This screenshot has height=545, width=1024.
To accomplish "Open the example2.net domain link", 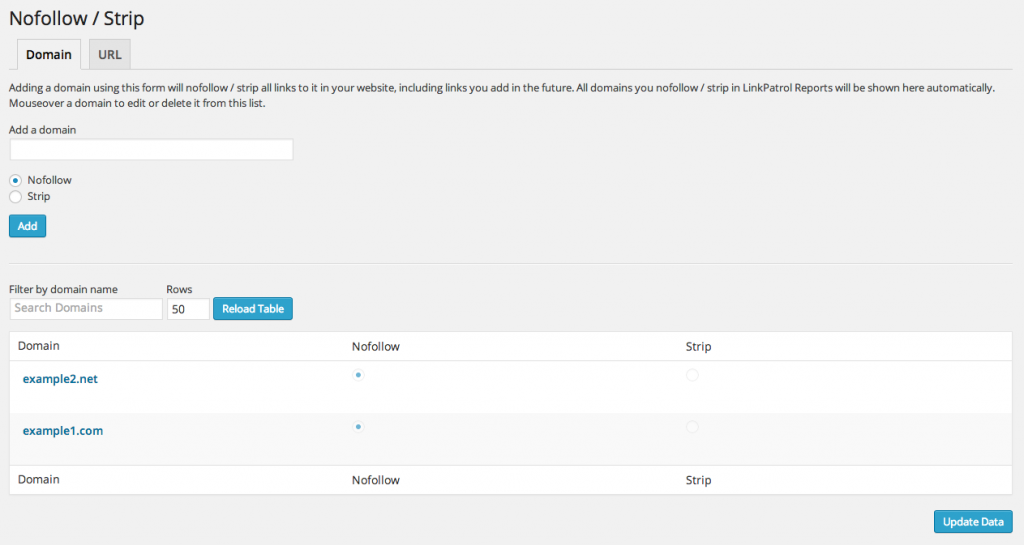I will (60, 379).
